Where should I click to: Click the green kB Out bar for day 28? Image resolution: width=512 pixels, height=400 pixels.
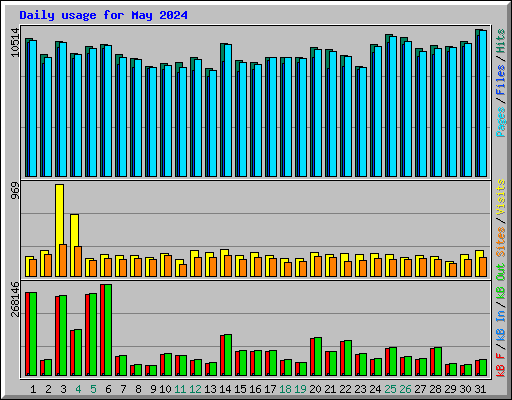[438, 361]
